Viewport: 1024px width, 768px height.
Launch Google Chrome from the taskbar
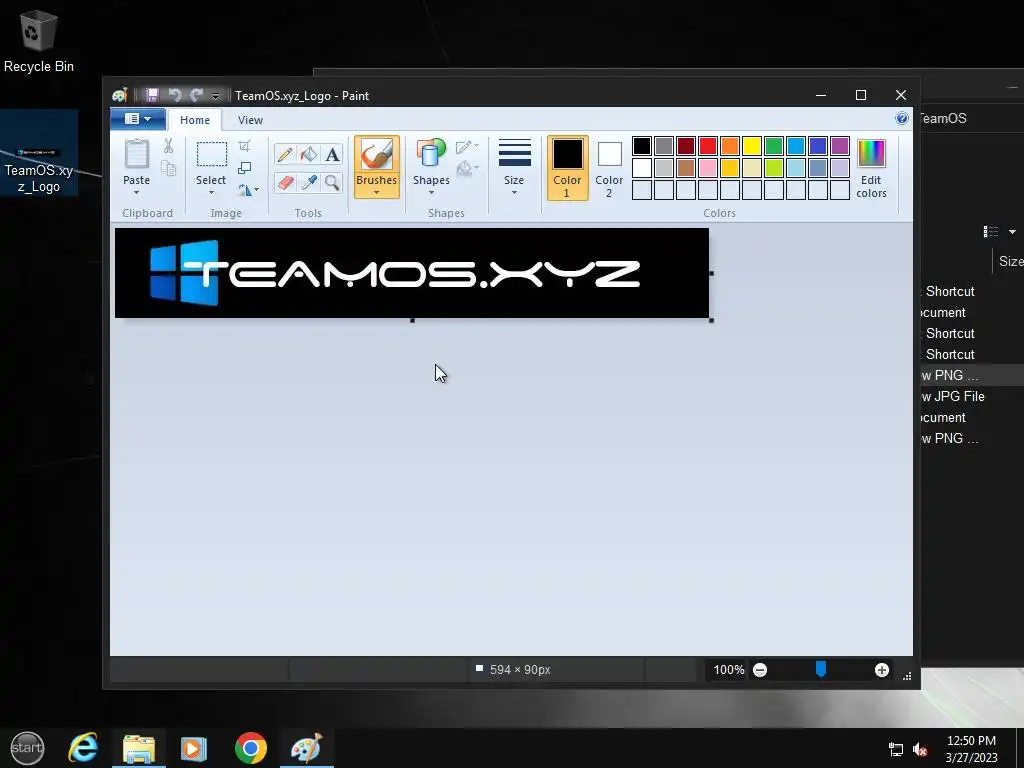251,748
